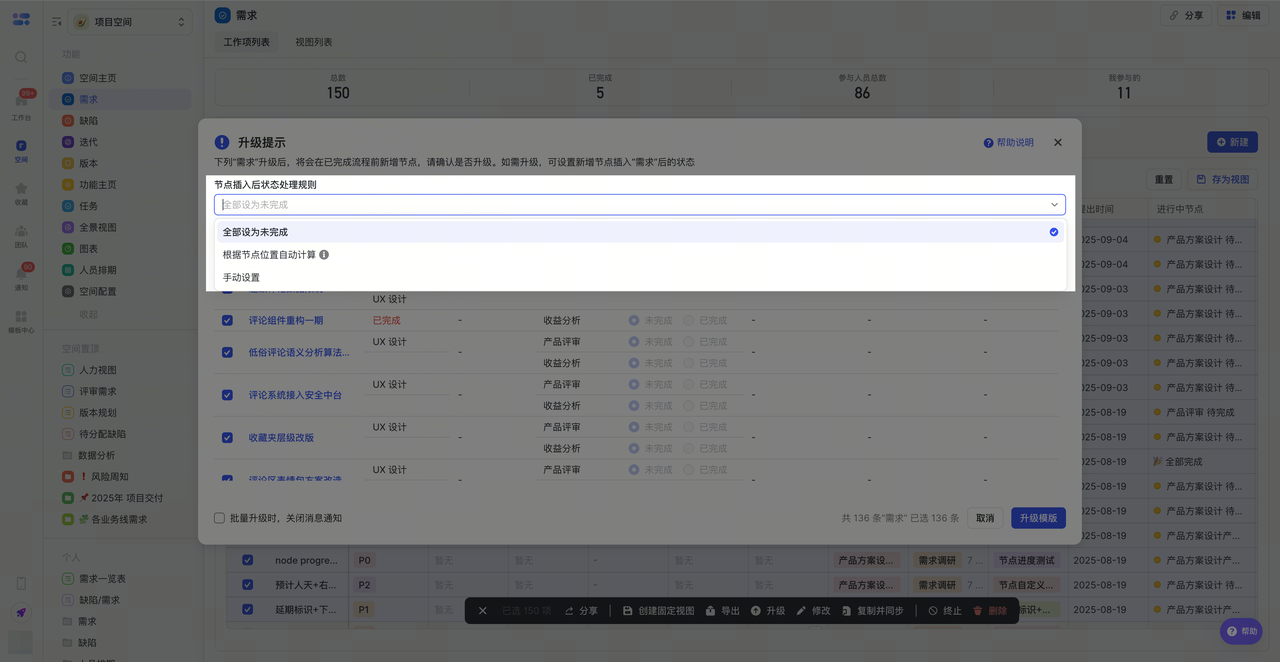Choose 全部设为未完成 option
Image resolution: width=1280 pixels, height=662 pixels.
[640, 232]
